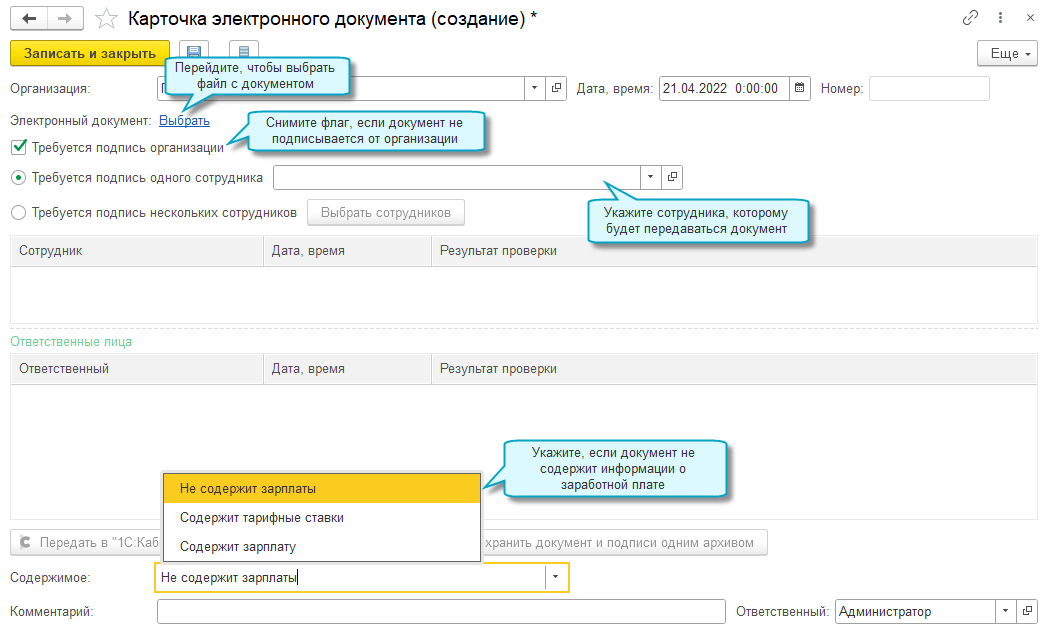
Task: Add the document to favorites with the star
Action: pos(105,19)
